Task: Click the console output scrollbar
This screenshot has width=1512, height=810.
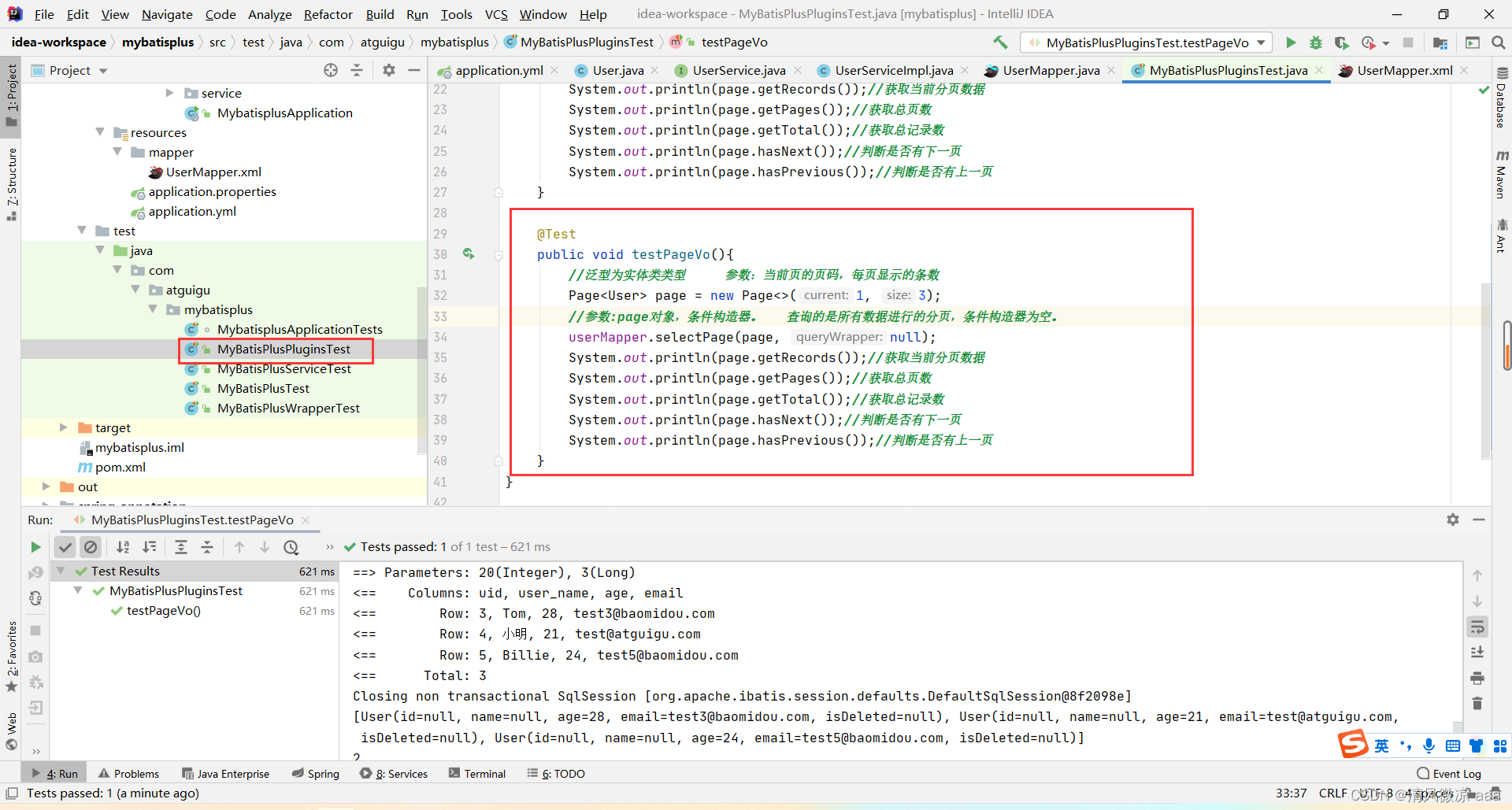Action: click(x=1458, y=728)
